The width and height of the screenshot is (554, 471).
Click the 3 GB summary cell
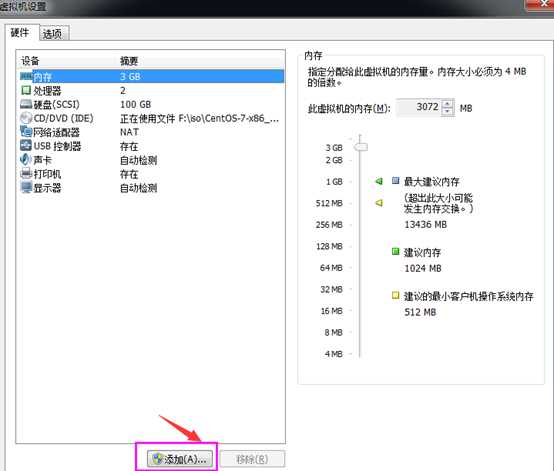coord(130,76)
